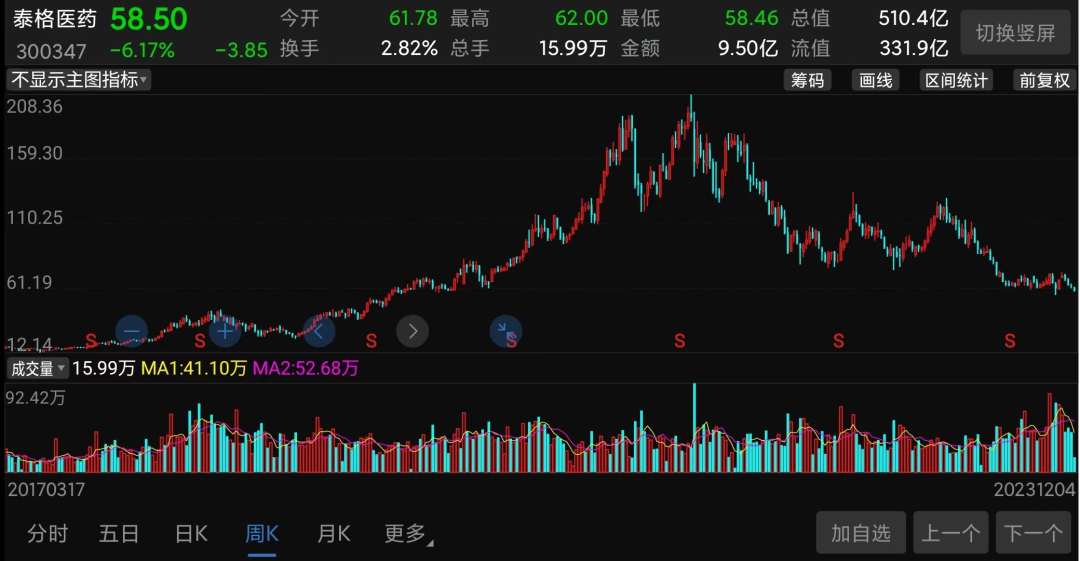The width and height of the screenshot is (1080, 561).
Task: Switch to the 月K tab
Action: [x=334, y=533]
